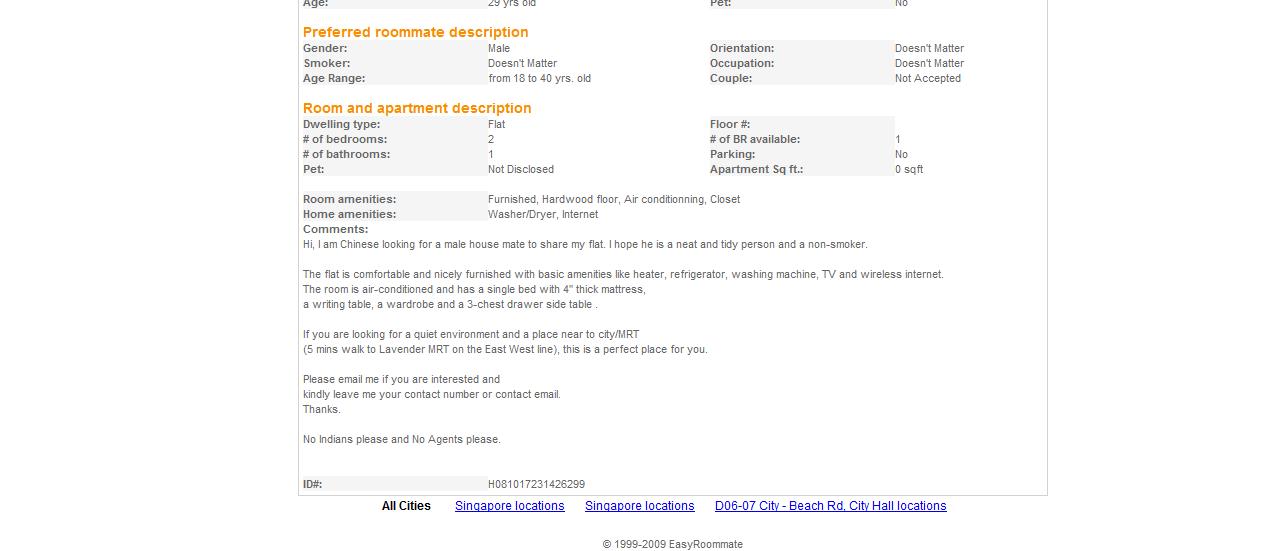Screen dimensions: 1274x551
Task: Click the Washer/Dryer, Internet home amenities value
Action: 543,214
